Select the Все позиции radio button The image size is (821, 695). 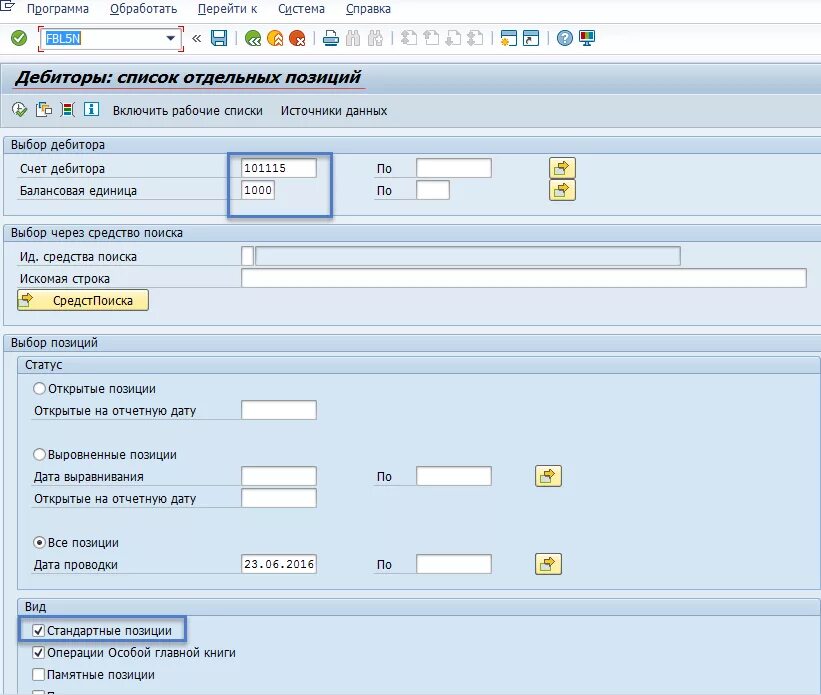click(x=39, y=543)
